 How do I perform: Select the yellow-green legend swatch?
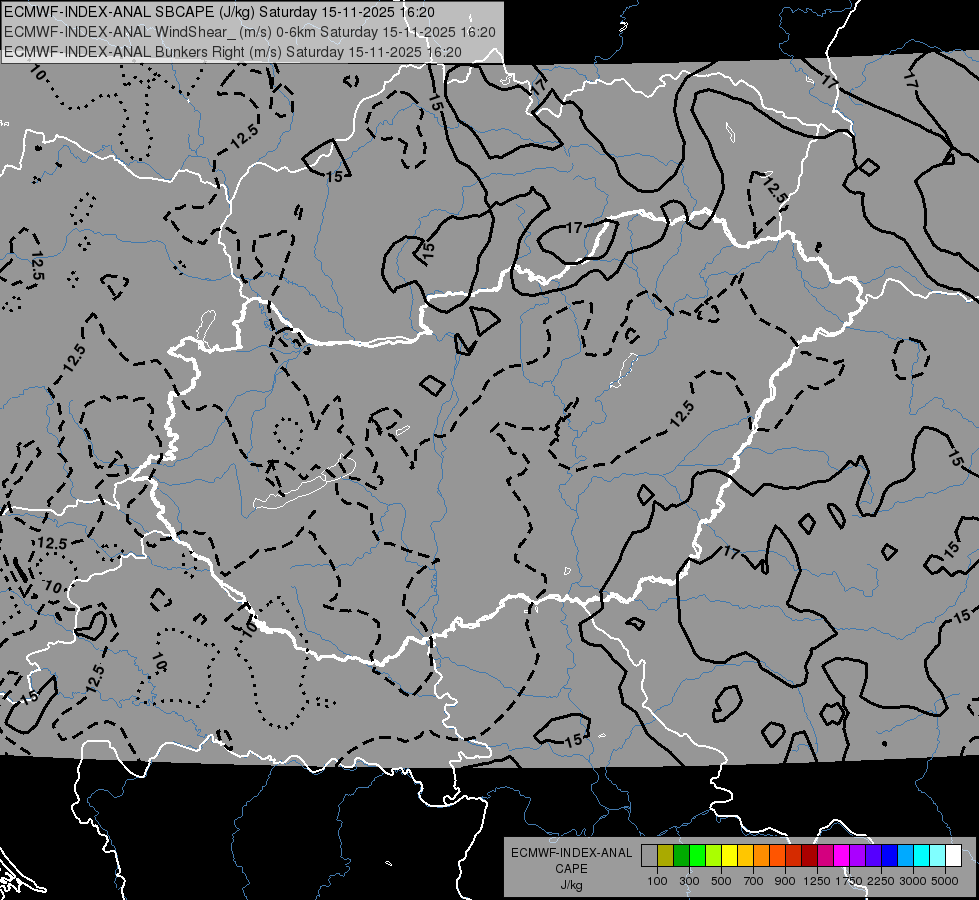click(713, 855)
